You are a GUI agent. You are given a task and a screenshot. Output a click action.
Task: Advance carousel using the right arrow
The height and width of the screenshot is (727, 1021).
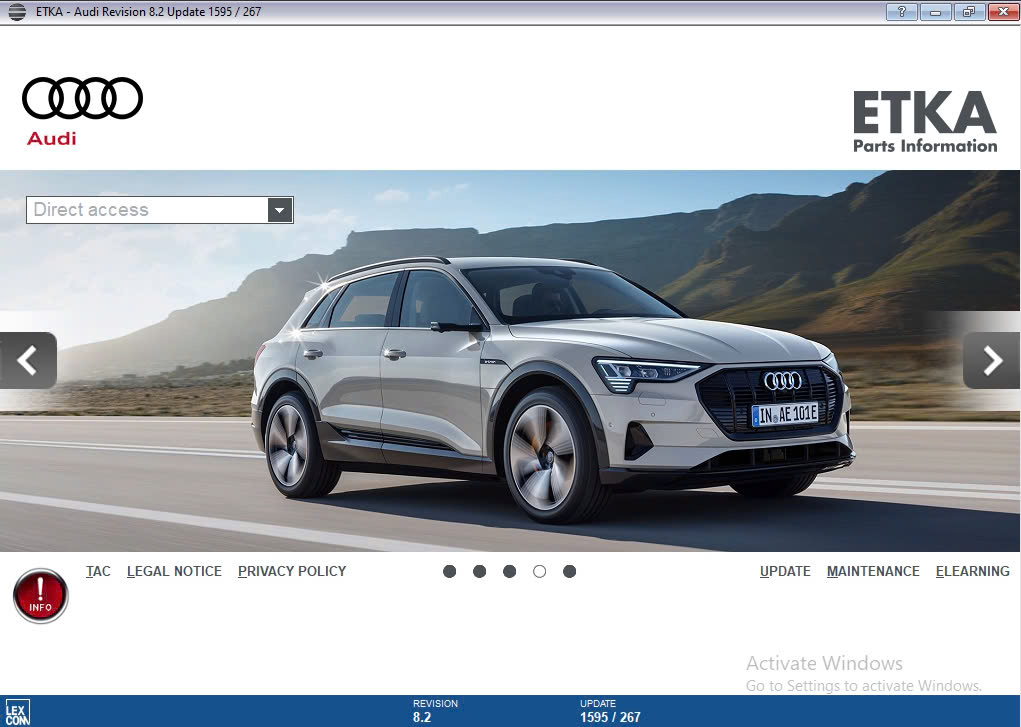pos(991,360)
